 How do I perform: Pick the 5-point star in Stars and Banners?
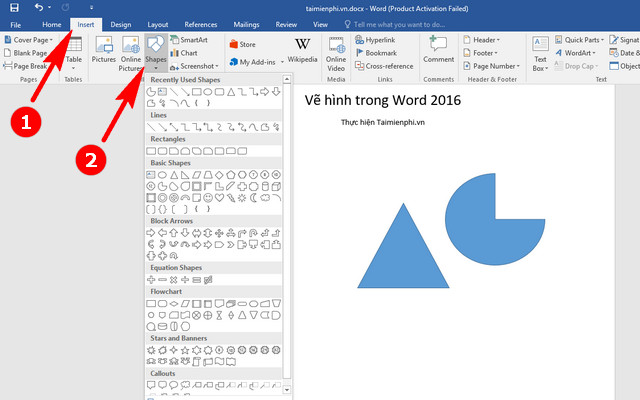pyautogui.click(x=185, y=350)
